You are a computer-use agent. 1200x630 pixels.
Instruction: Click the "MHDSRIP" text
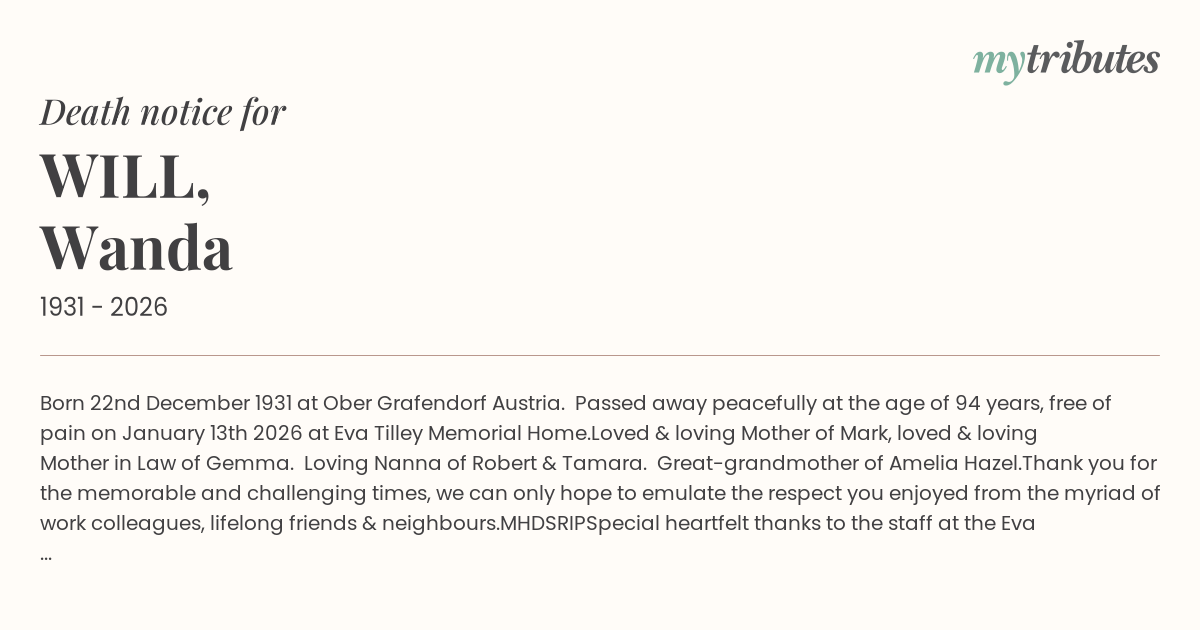[548, 524]
